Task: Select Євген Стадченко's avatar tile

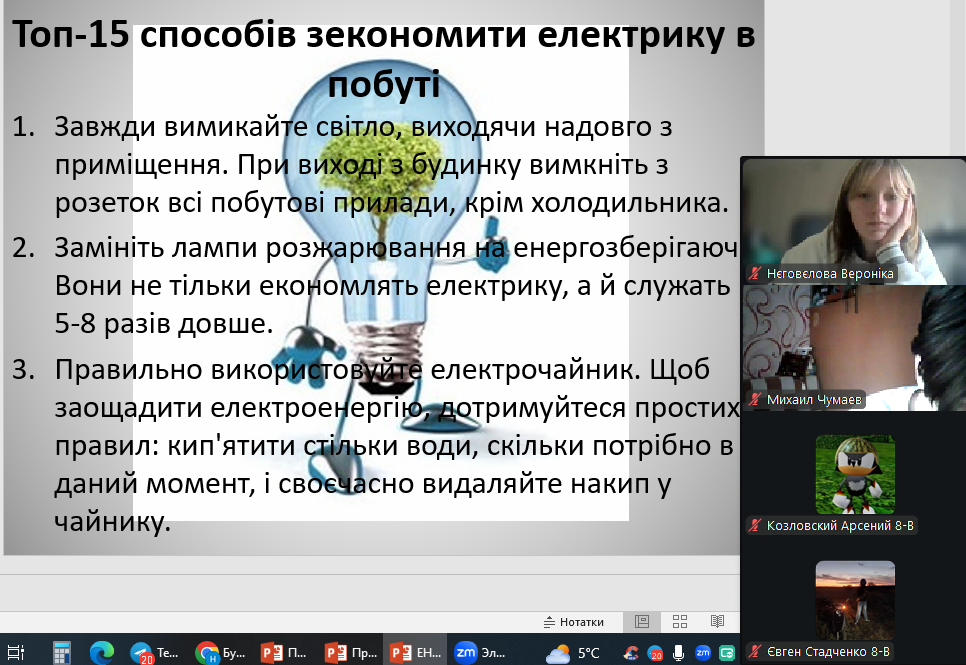Action: pos(853,598)
